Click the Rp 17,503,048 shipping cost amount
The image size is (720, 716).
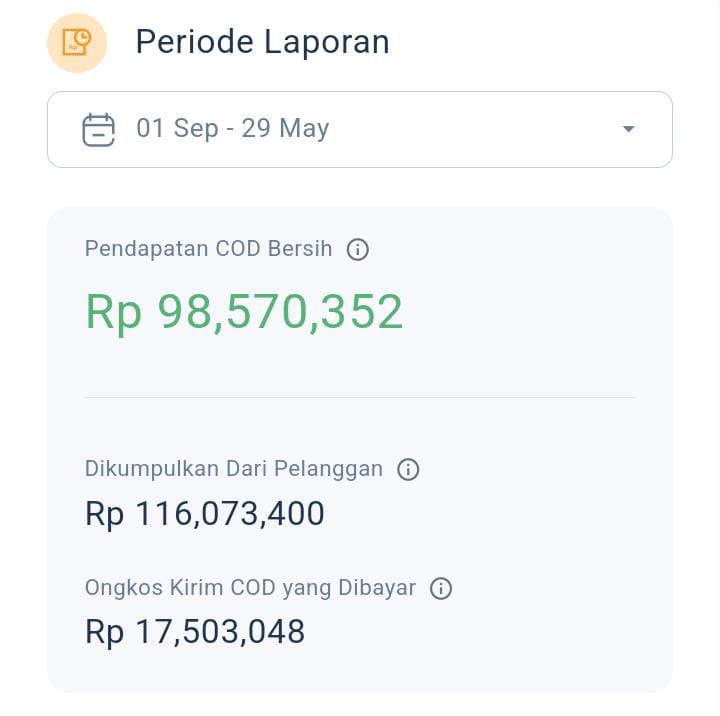195,631
